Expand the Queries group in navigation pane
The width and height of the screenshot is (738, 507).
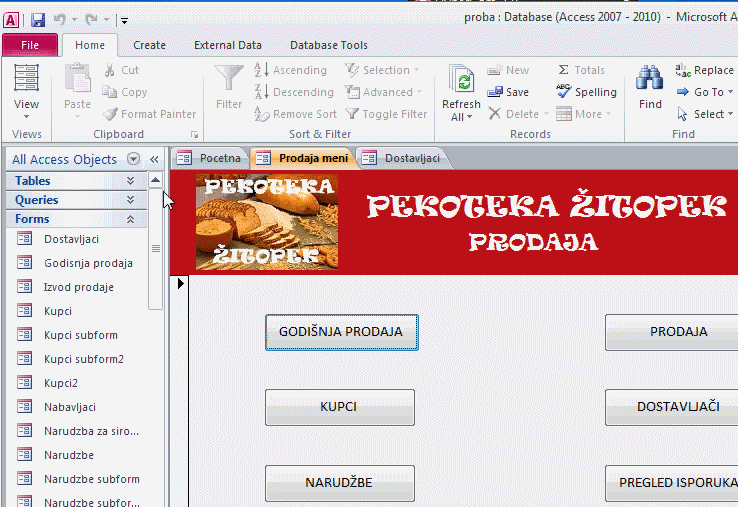point(130,200)
